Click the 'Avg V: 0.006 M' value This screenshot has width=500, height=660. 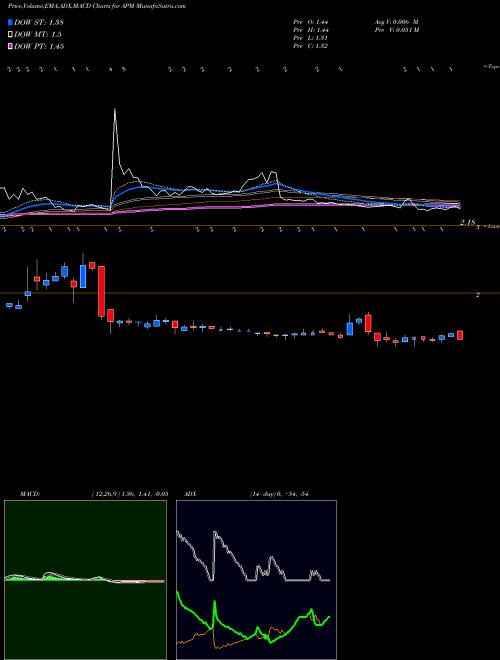click(396, 21)
